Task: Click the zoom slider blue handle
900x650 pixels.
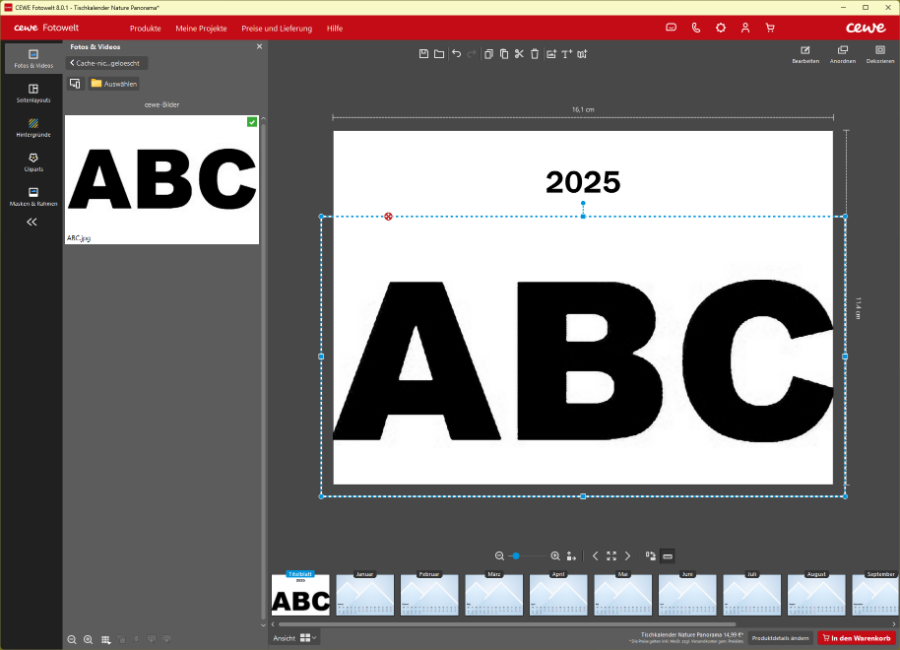Action: (516, 556)
